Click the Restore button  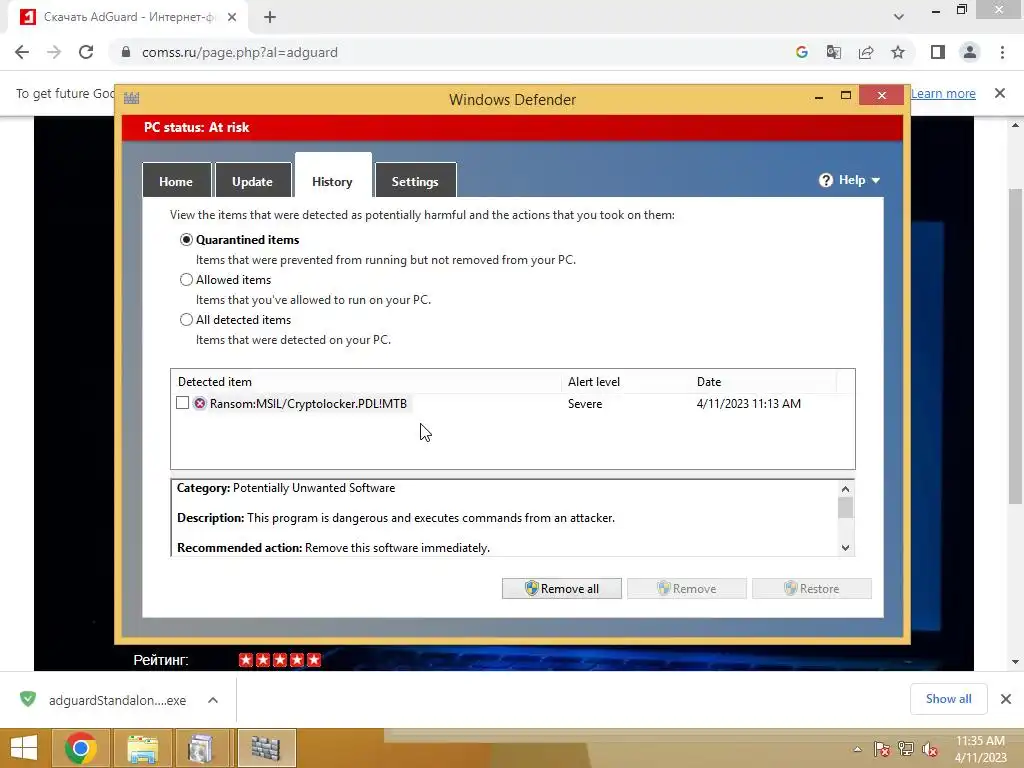[812, 588]
